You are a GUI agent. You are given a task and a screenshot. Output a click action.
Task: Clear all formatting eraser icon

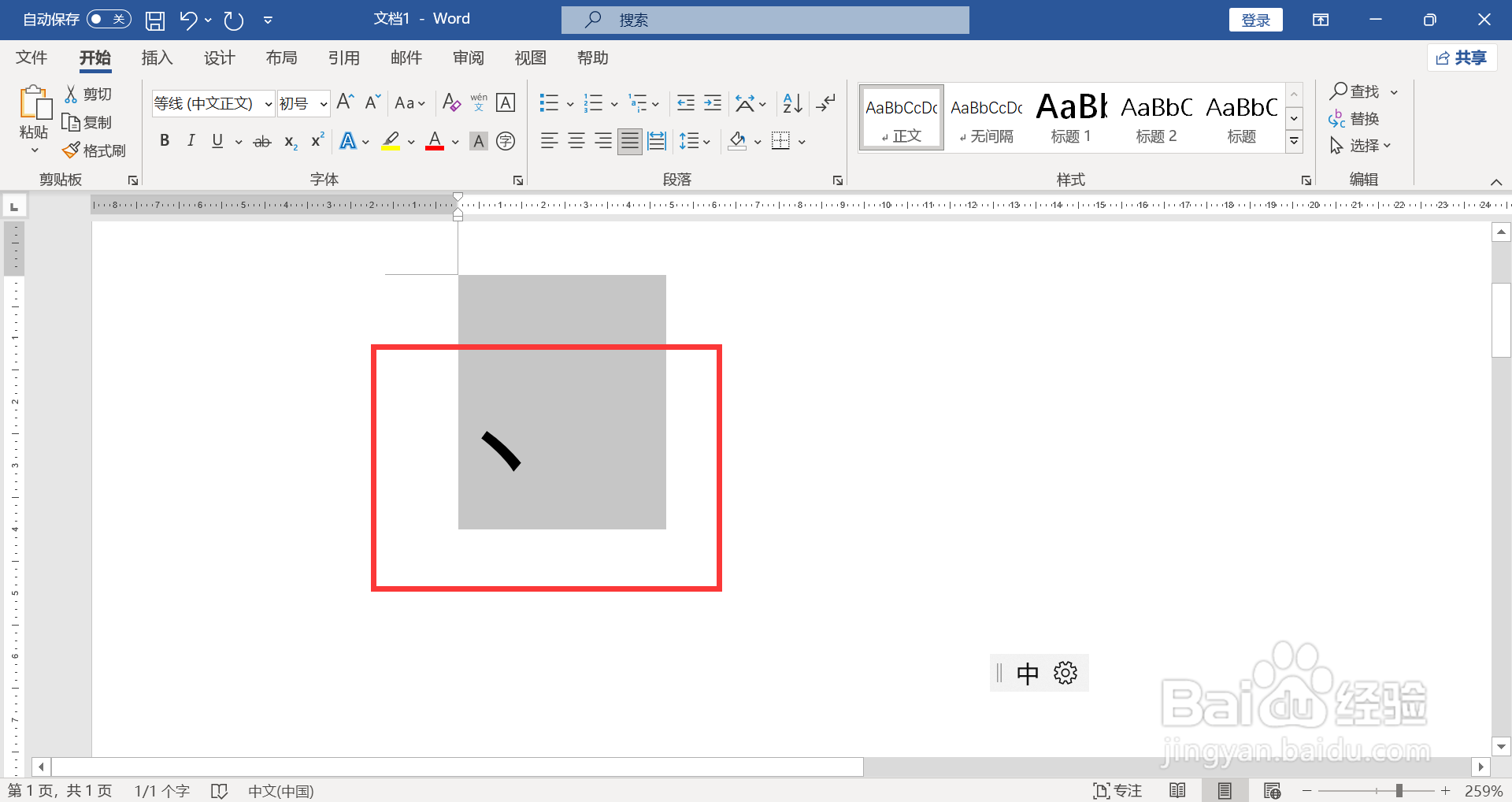pos(451,102)
